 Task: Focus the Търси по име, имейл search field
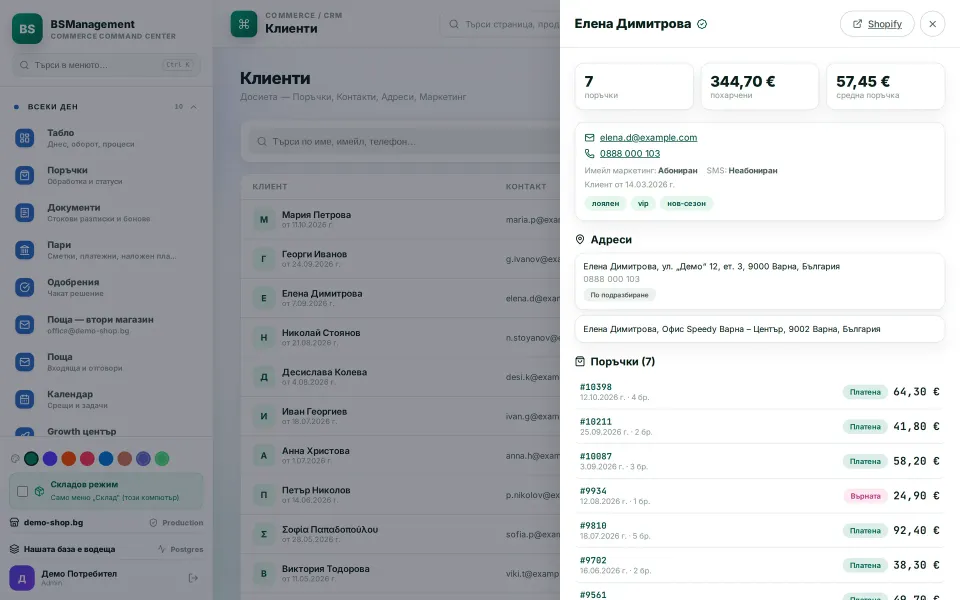tap(404, 141)
